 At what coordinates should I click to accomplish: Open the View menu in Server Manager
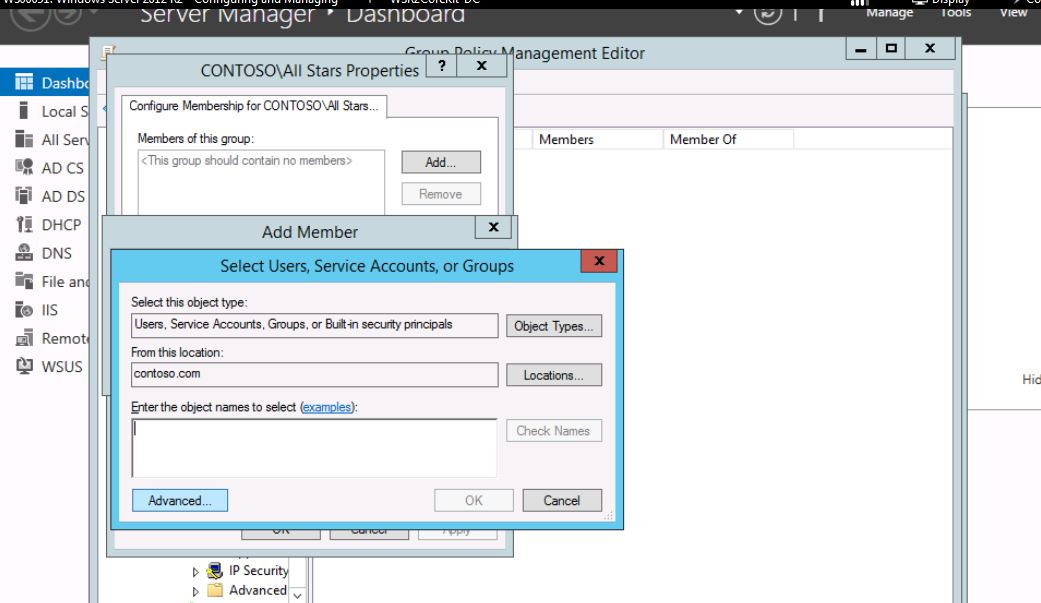1013,12
